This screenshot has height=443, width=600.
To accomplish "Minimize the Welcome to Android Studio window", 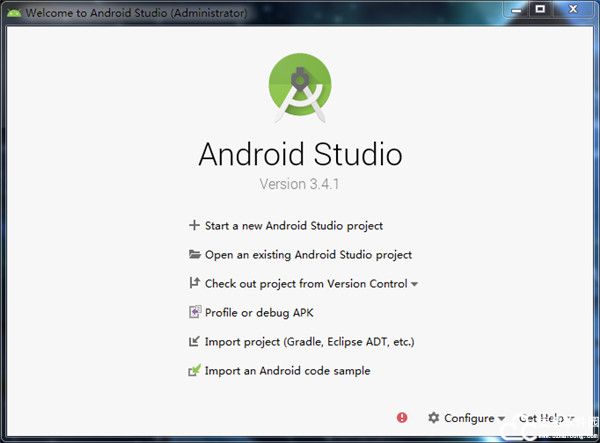I will tap(517, 10).
